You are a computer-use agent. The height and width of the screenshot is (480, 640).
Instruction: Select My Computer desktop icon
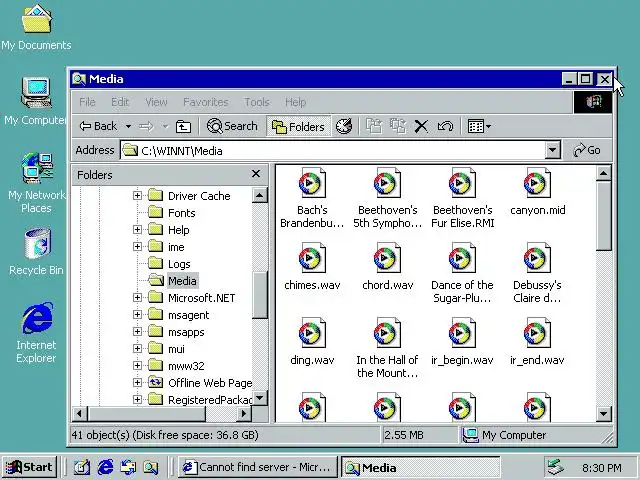pyautogui.click(x=35, y=101)
